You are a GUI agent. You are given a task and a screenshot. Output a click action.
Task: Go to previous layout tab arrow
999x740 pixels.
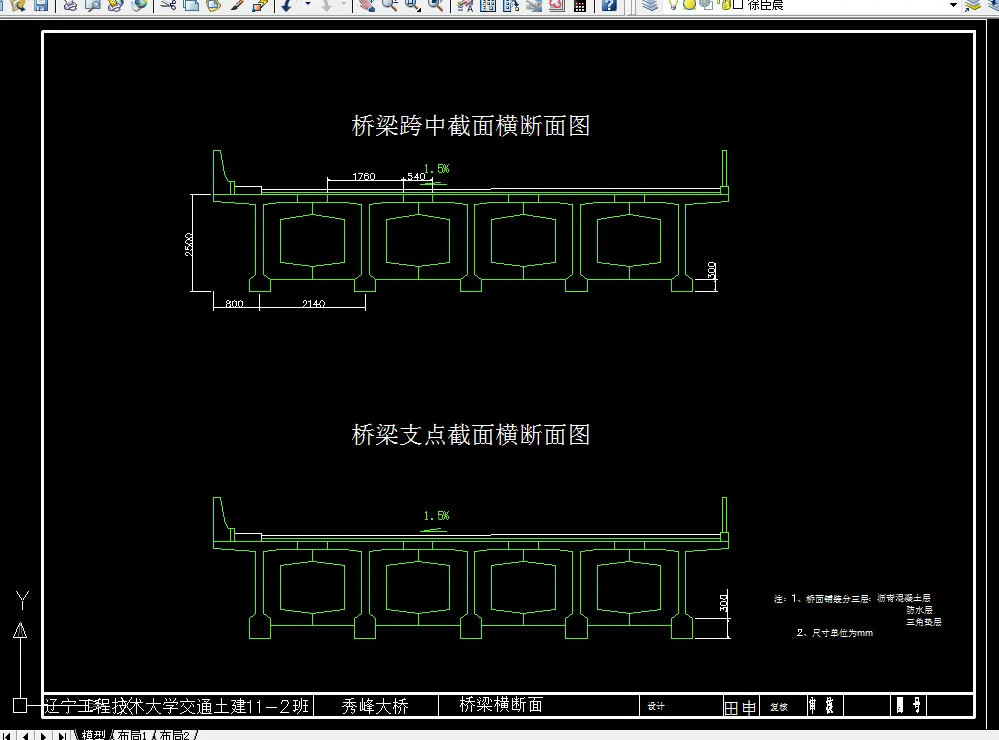click(25, 736)
